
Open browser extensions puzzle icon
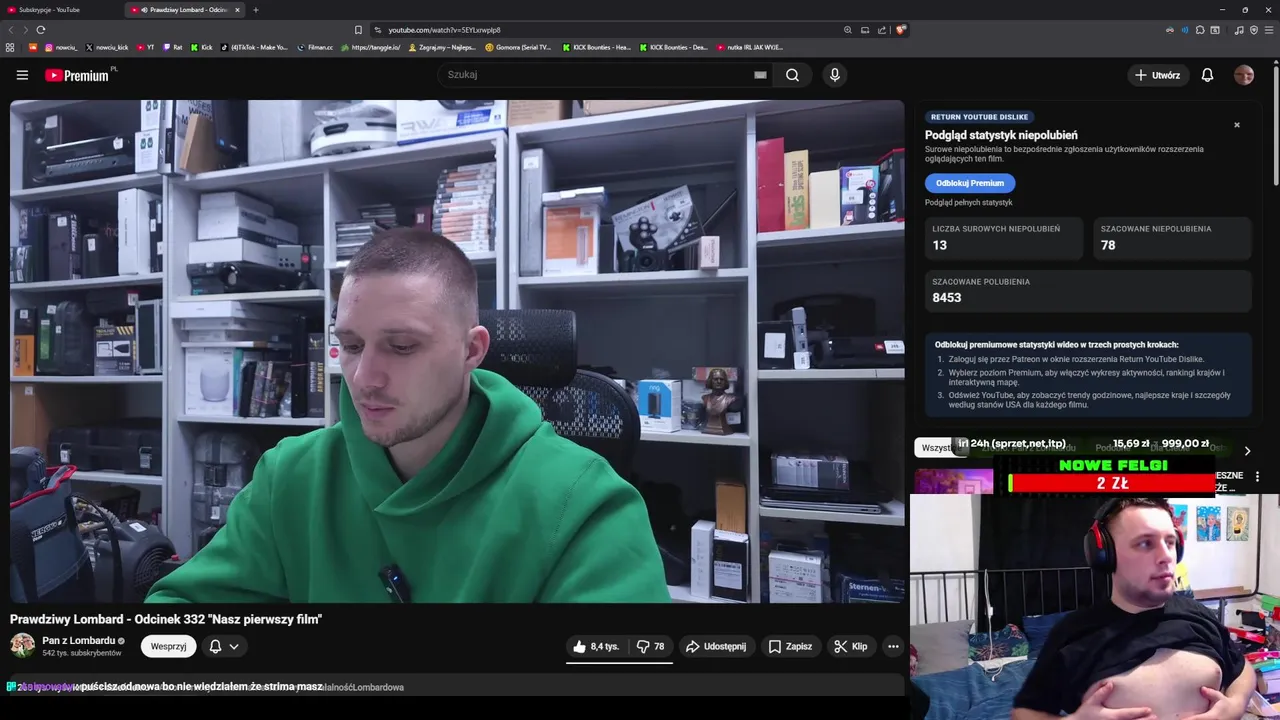coord(1200,30)
